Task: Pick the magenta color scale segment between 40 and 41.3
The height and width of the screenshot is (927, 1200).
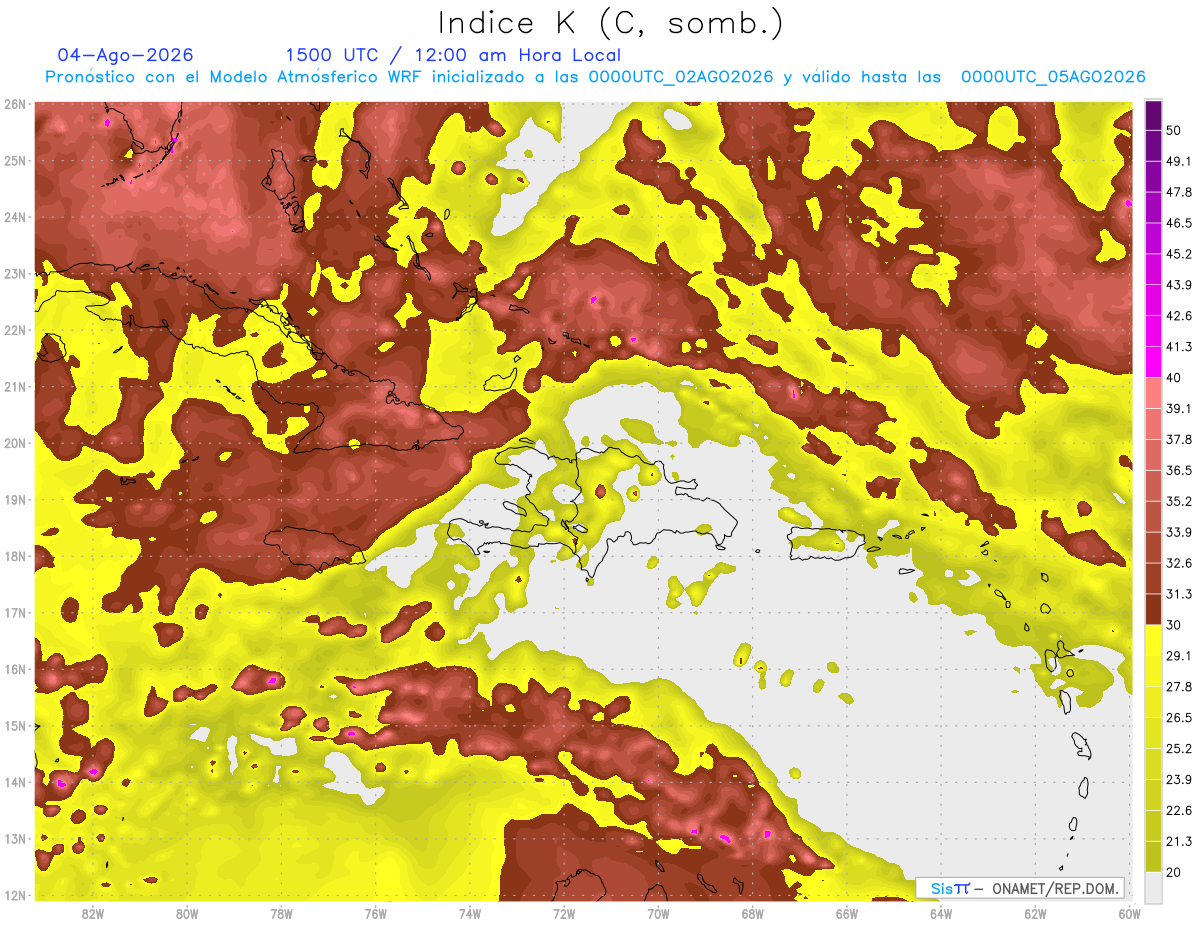Action: [1154, 362]
